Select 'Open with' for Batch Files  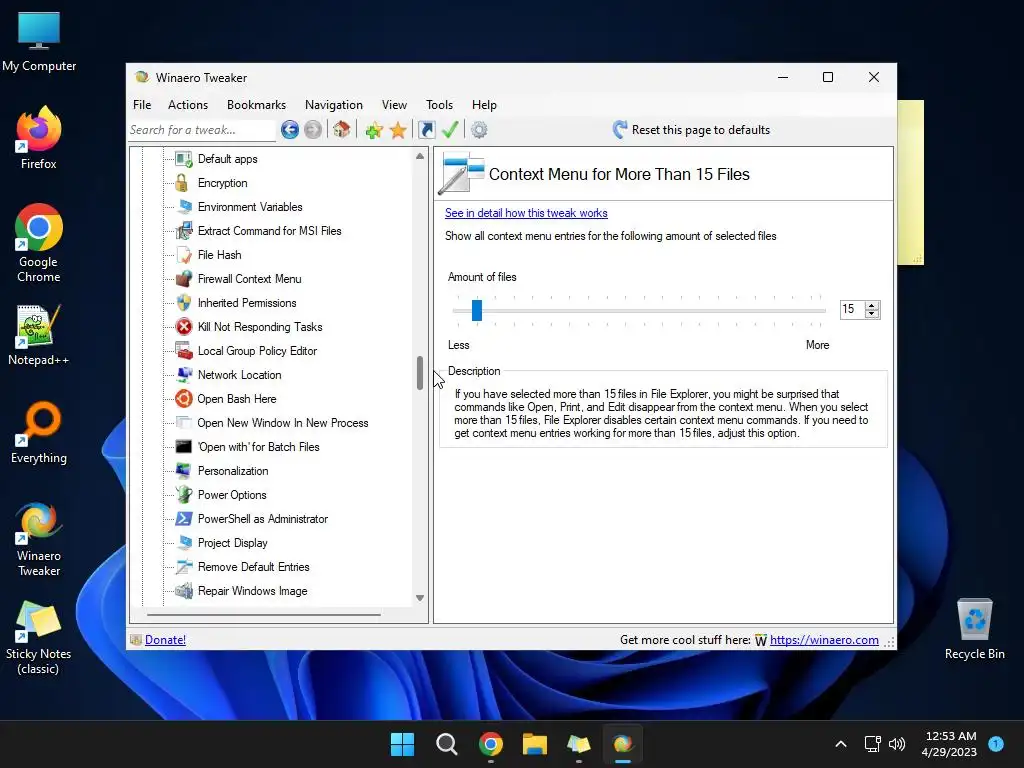tap(259, 447)
